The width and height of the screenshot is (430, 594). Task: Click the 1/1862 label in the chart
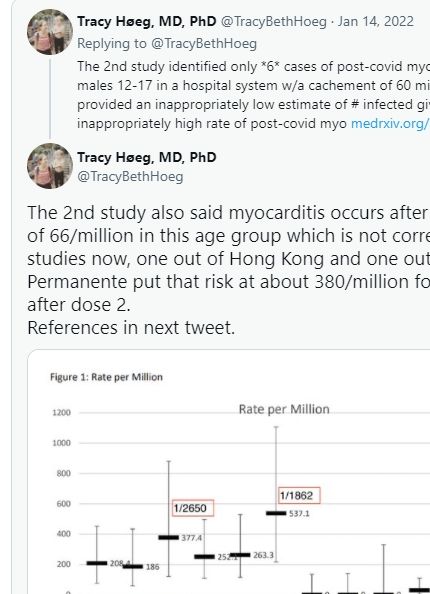coord(299,496)
